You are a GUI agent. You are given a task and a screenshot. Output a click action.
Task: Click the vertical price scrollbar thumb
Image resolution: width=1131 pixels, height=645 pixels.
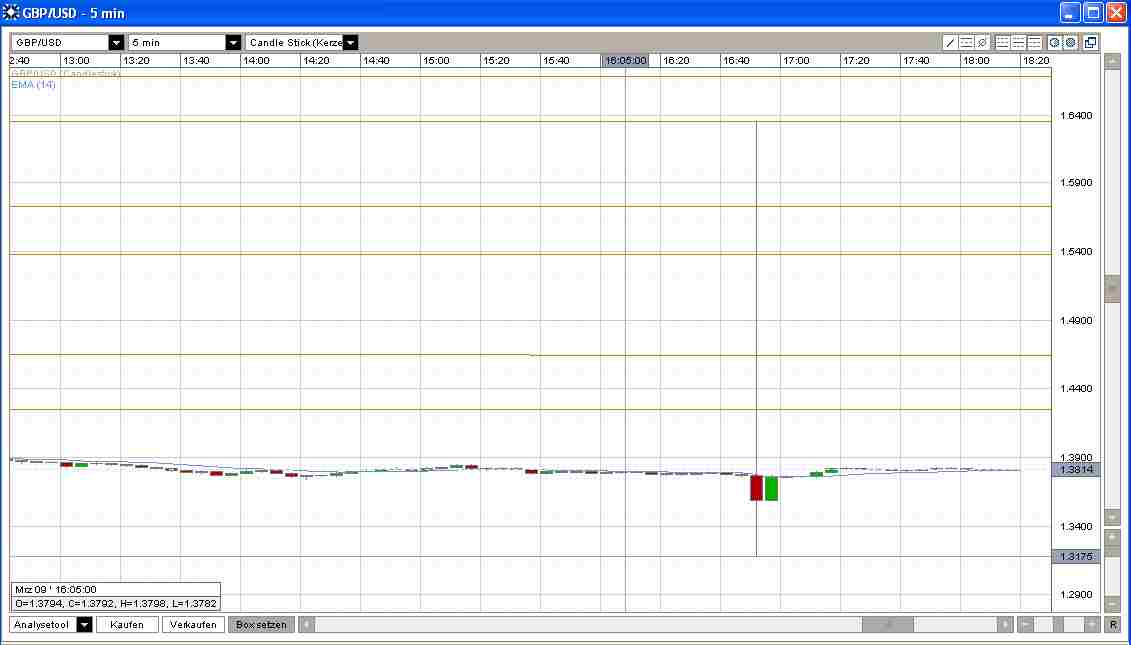tap(1112, 288)
